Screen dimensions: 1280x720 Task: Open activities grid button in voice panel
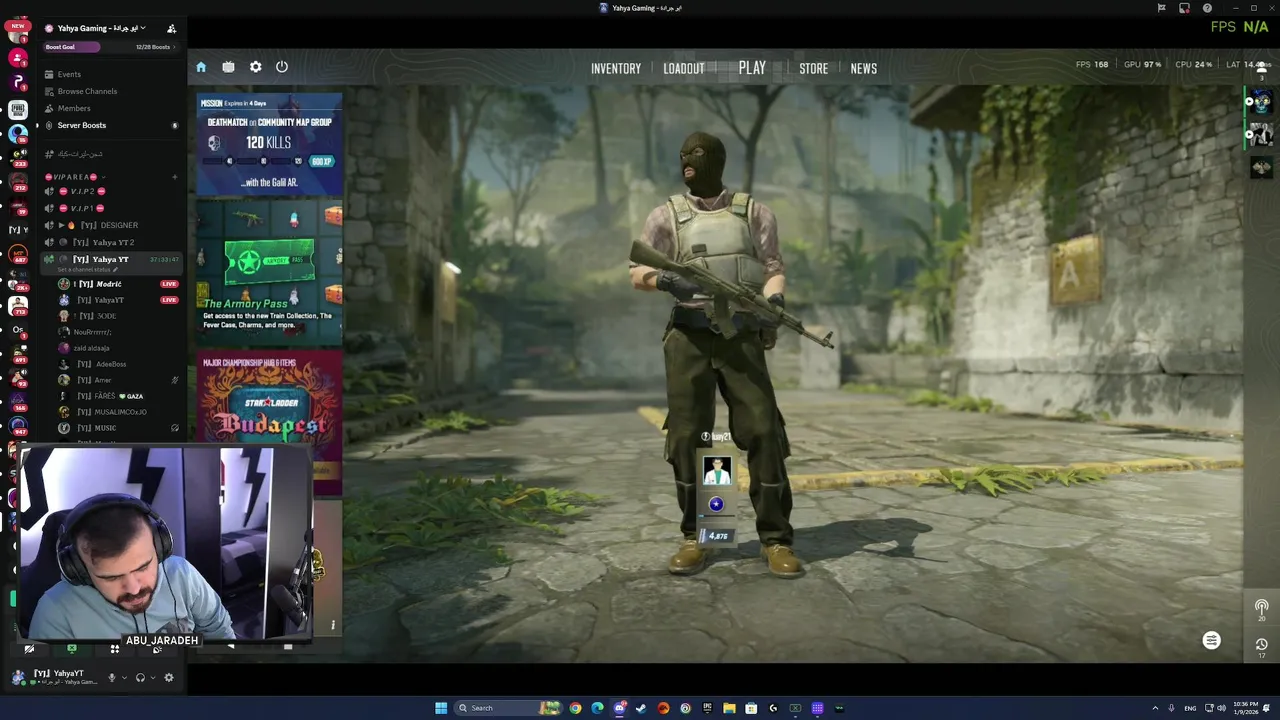pyautogui.click(x=114, y=649)
